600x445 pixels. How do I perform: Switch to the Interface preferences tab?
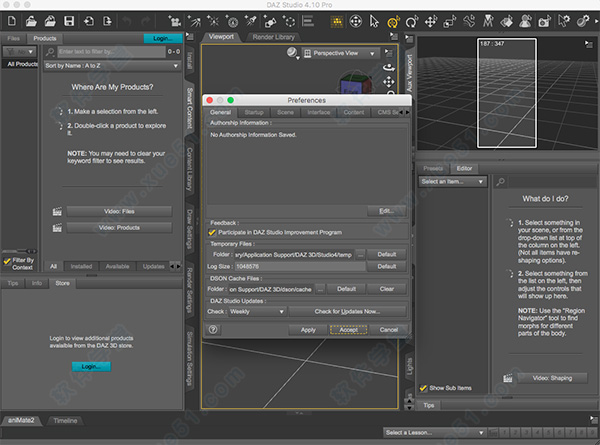pos(319,112)
